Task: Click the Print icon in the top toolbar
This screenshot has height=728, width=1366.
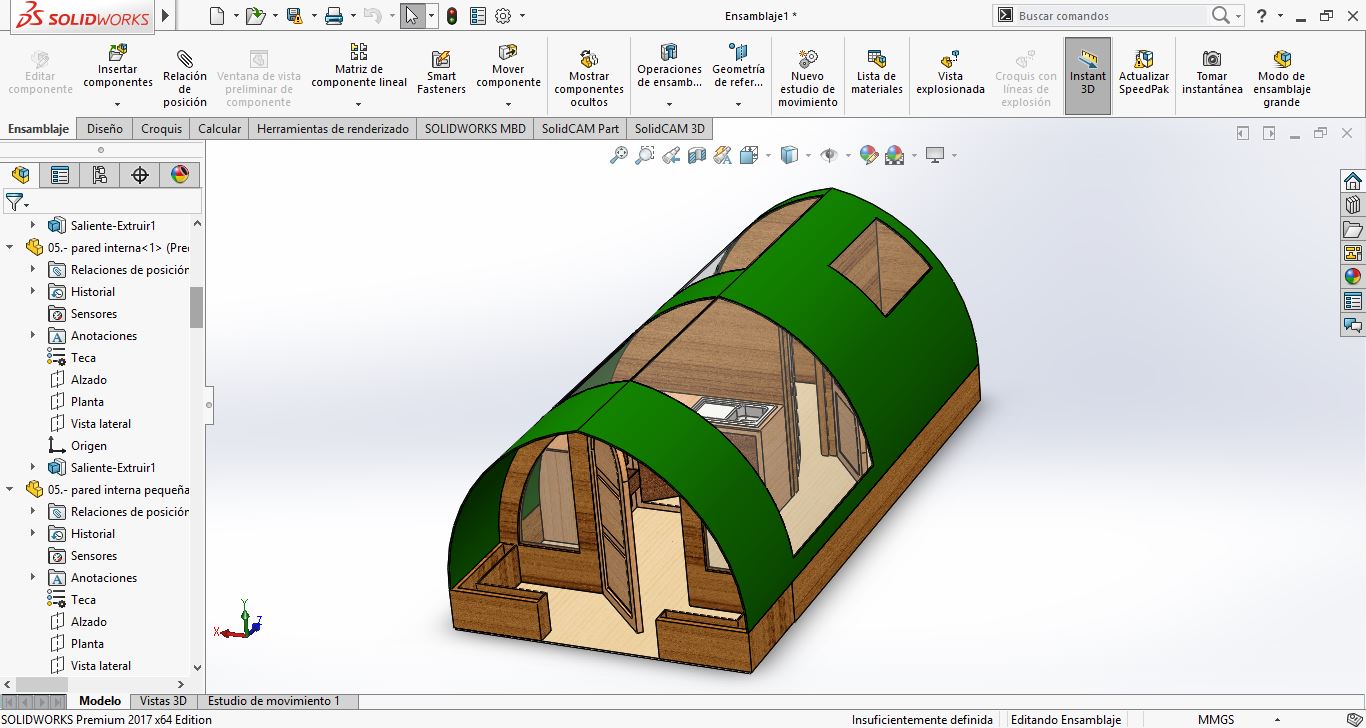Action: [x=334, y=16]
